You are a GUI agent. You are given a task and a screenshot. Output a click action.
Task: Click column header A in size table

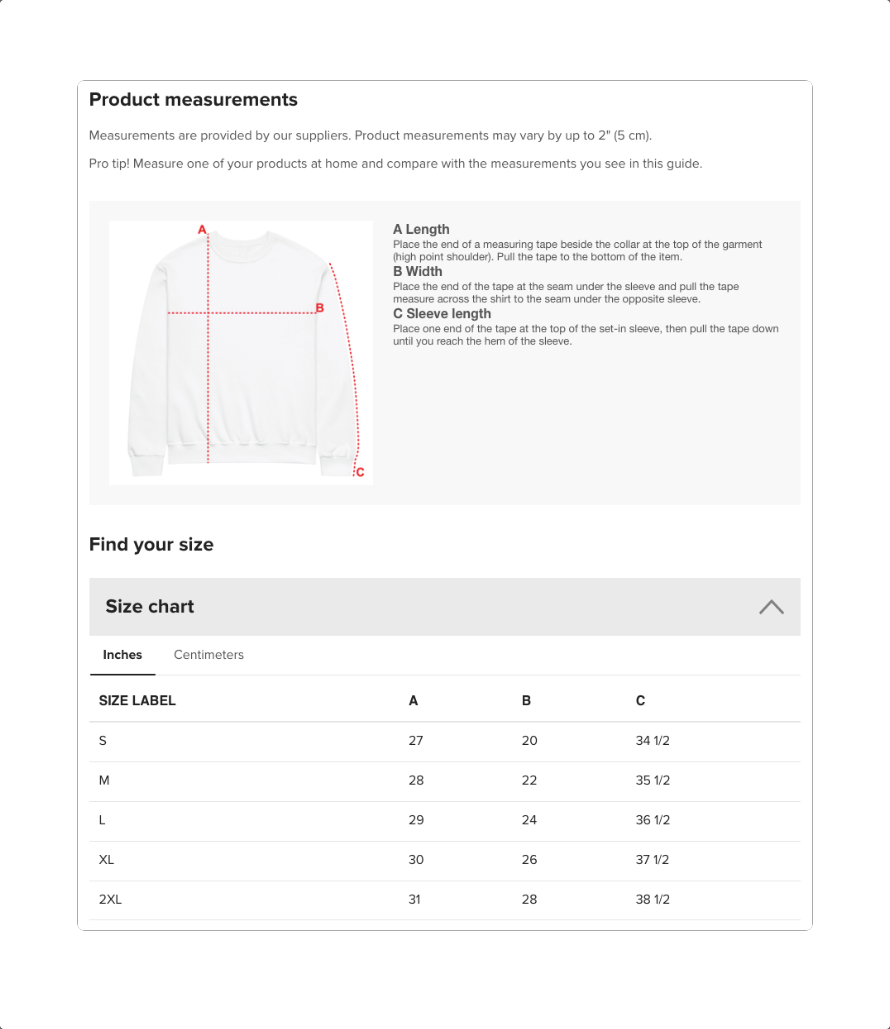coord(414,701)
